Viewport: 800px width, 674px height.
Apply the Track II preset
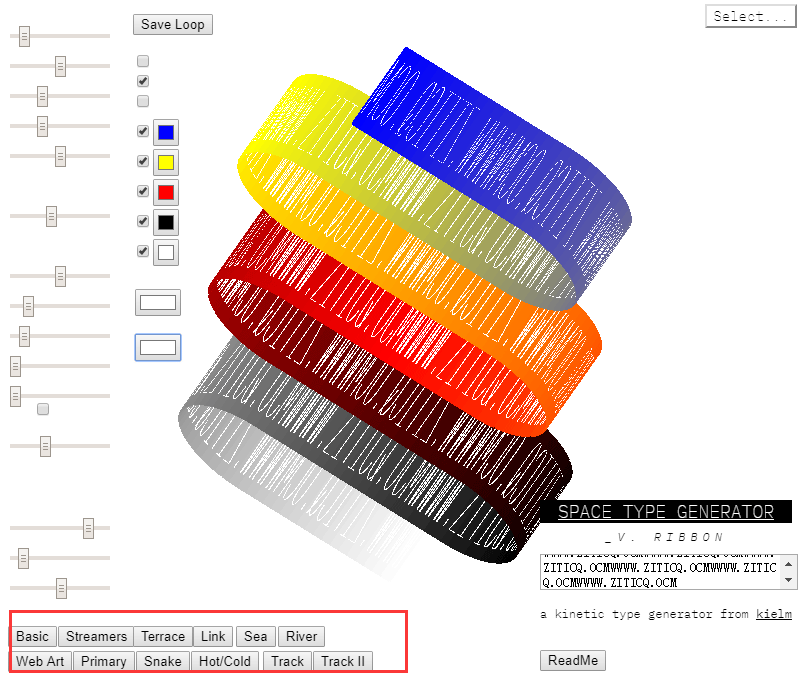(343, 661)
